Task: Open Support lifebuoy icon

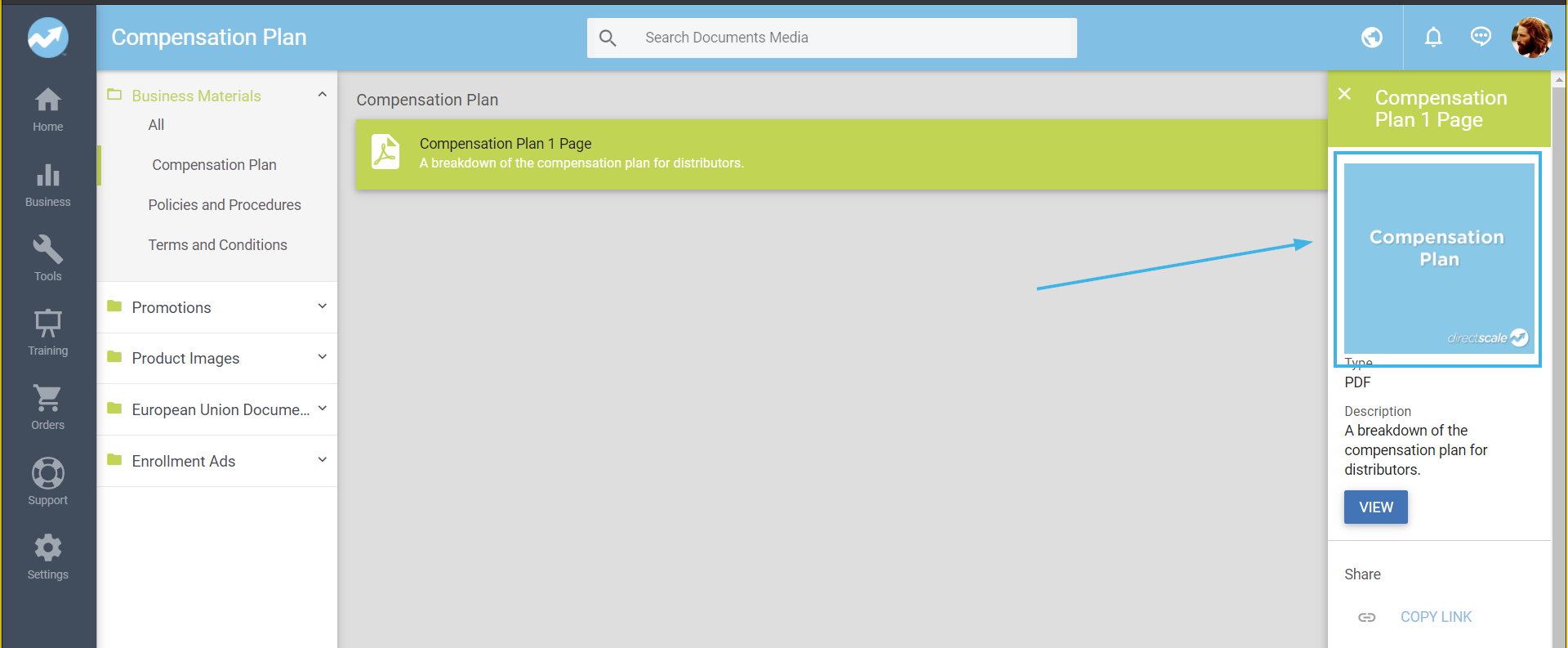Action: pos(47,474)
